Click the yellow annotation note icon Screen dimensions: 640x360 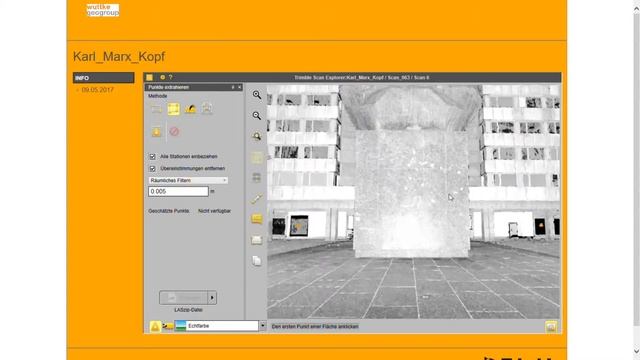[257, 219]
